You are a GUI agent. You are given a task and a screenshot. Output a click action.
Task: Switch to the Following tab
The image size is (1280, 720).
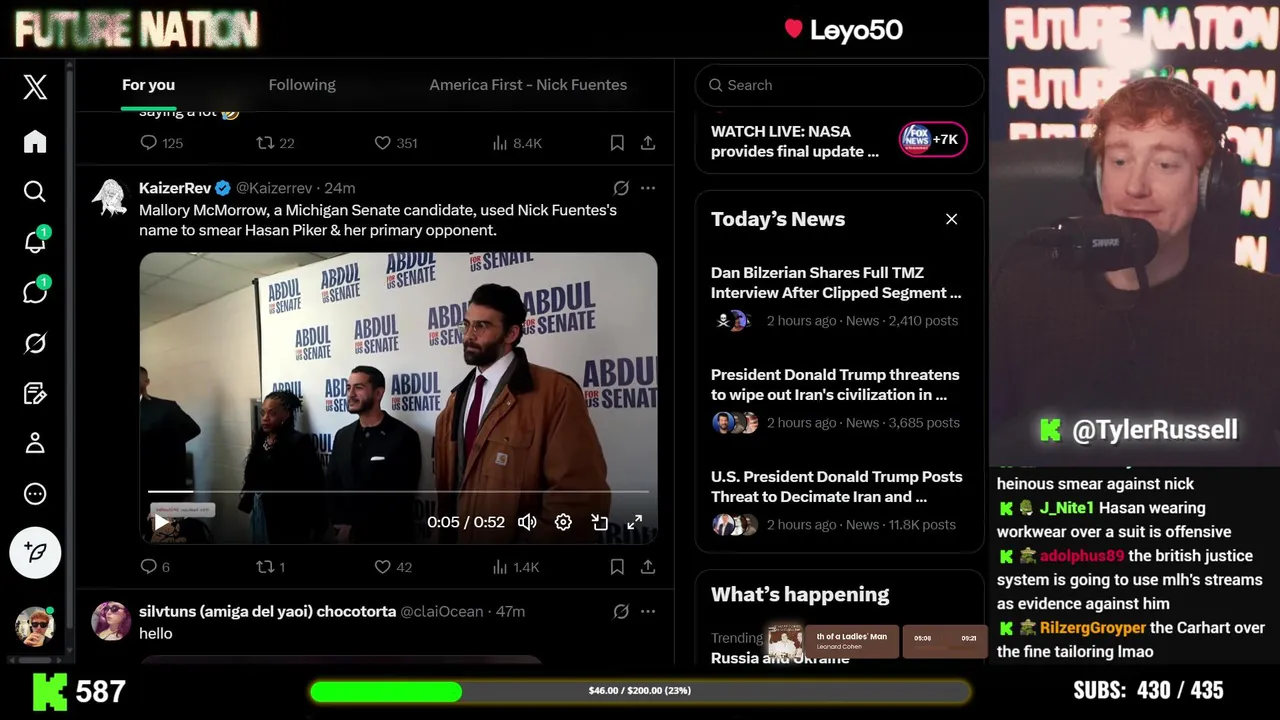[302, 85]
